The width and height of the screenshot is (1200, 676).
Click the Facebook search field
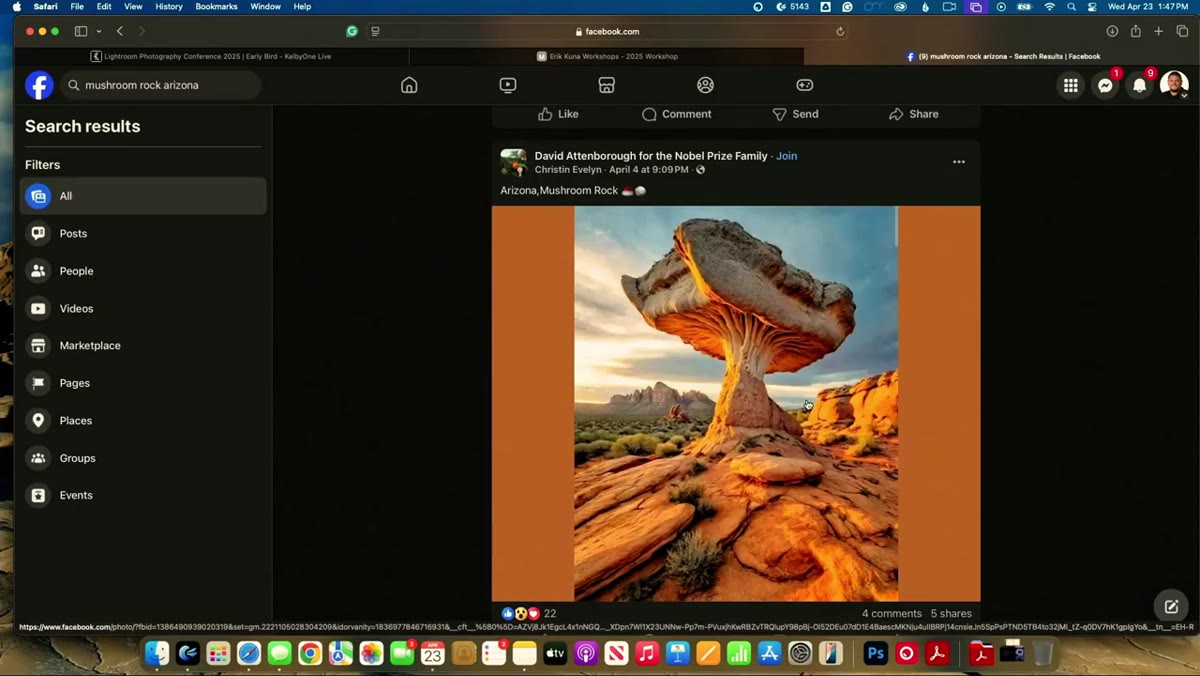161,85
